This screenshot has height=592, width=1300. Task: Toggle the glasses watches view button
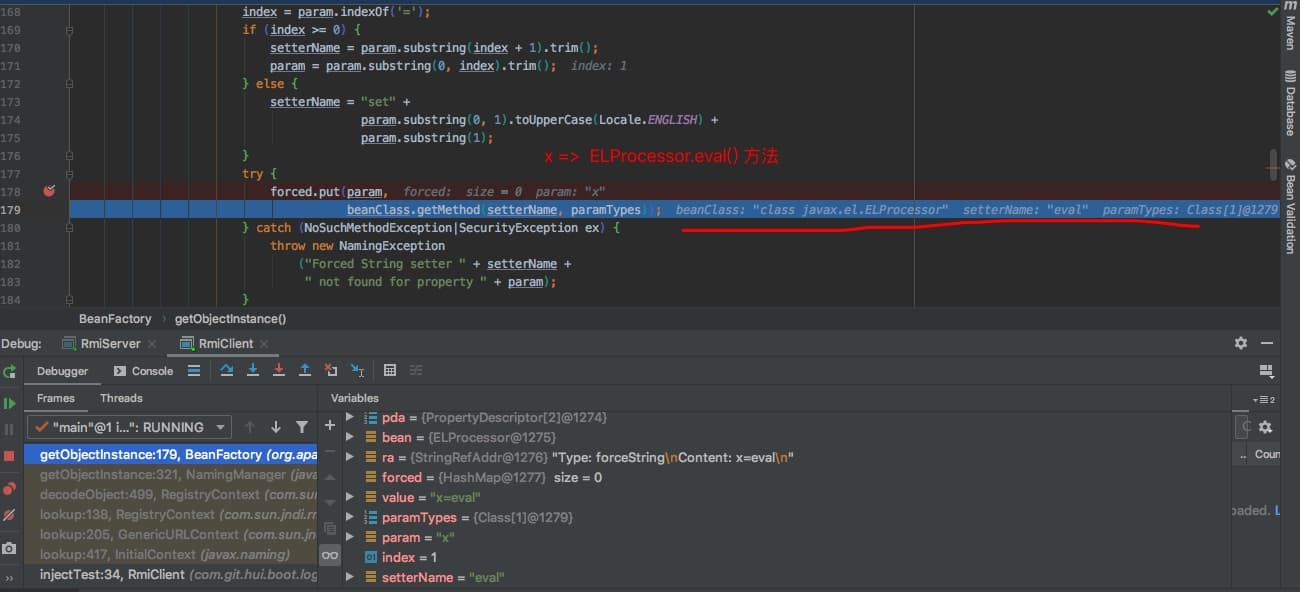coord(329,555)
